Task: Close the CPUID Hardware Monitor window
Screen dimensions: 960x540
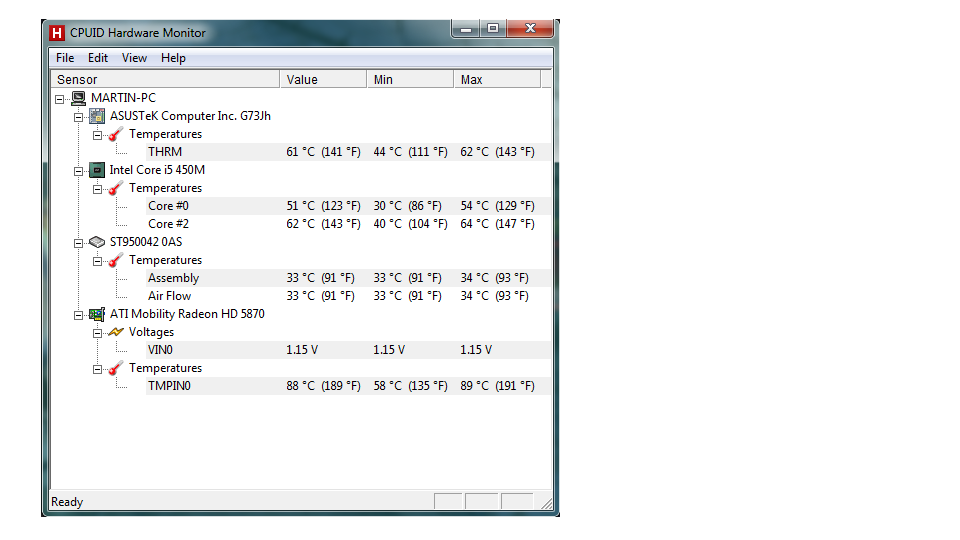Action: 530,29
